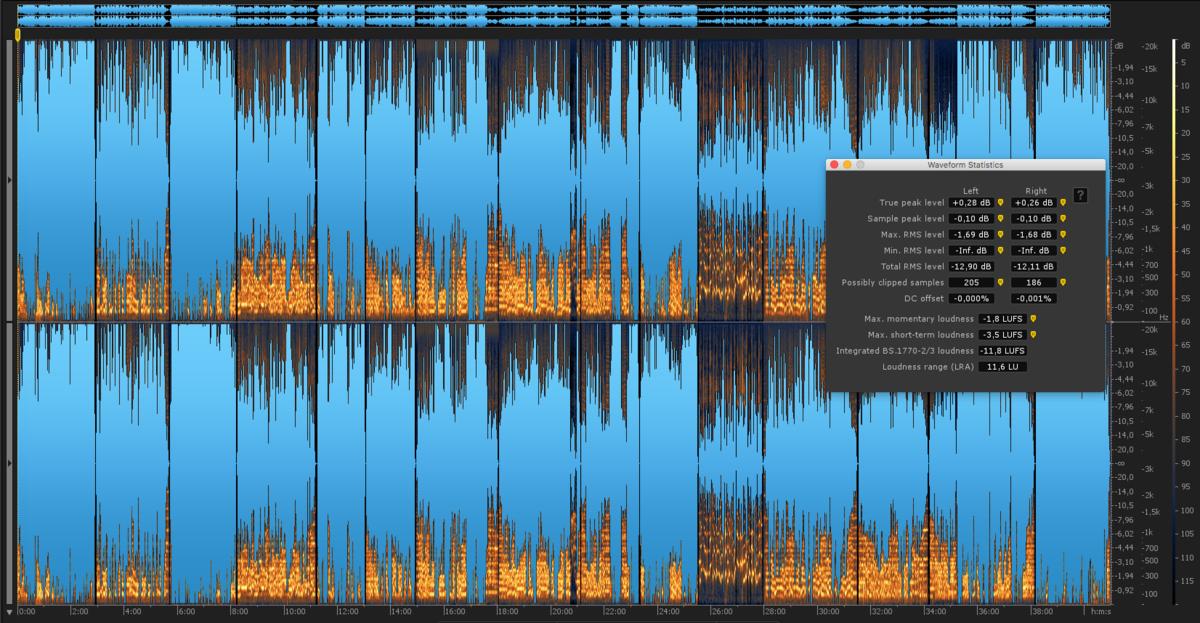Click the help question mark in Waveform Statistics
Viewport: 1200px width, 623px height.
pos(1080,196)
